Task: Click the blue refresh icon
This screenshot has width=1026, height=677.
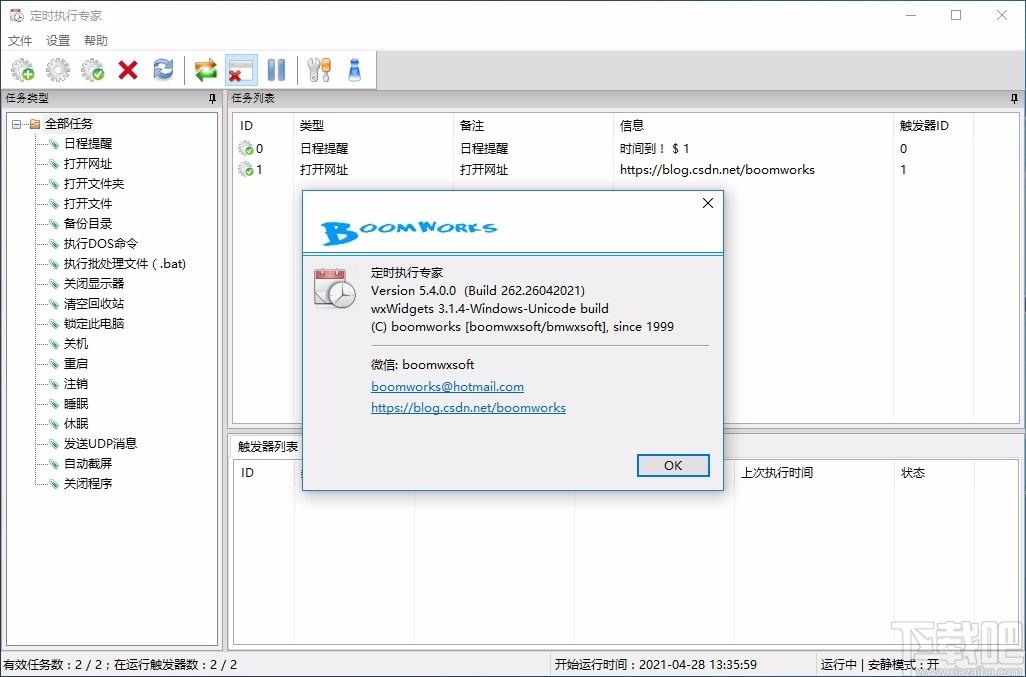Action: click(163, 70)
